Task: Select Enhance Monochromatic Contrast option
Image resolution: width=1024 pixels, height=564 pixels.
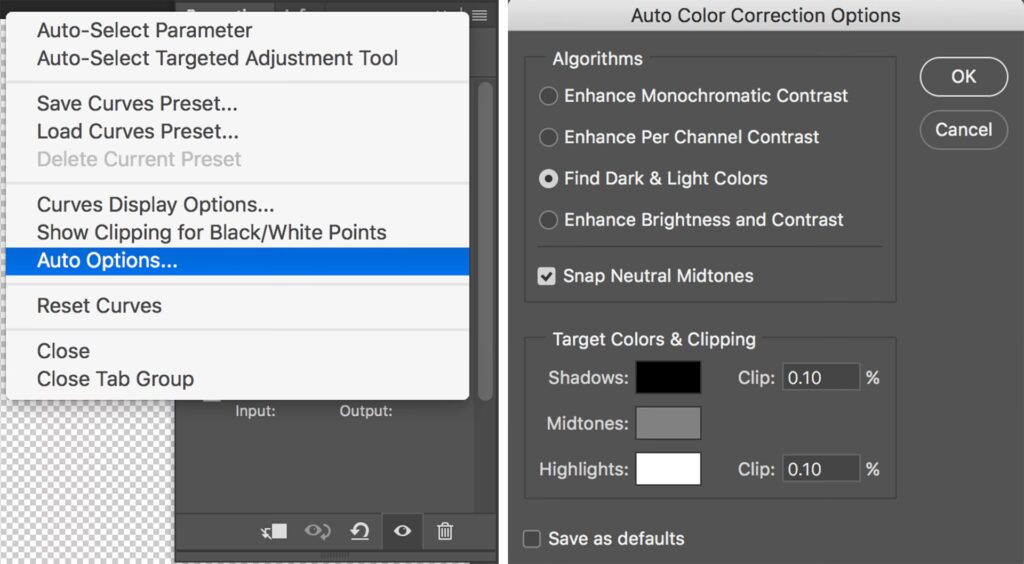Action: pos(548,96)
